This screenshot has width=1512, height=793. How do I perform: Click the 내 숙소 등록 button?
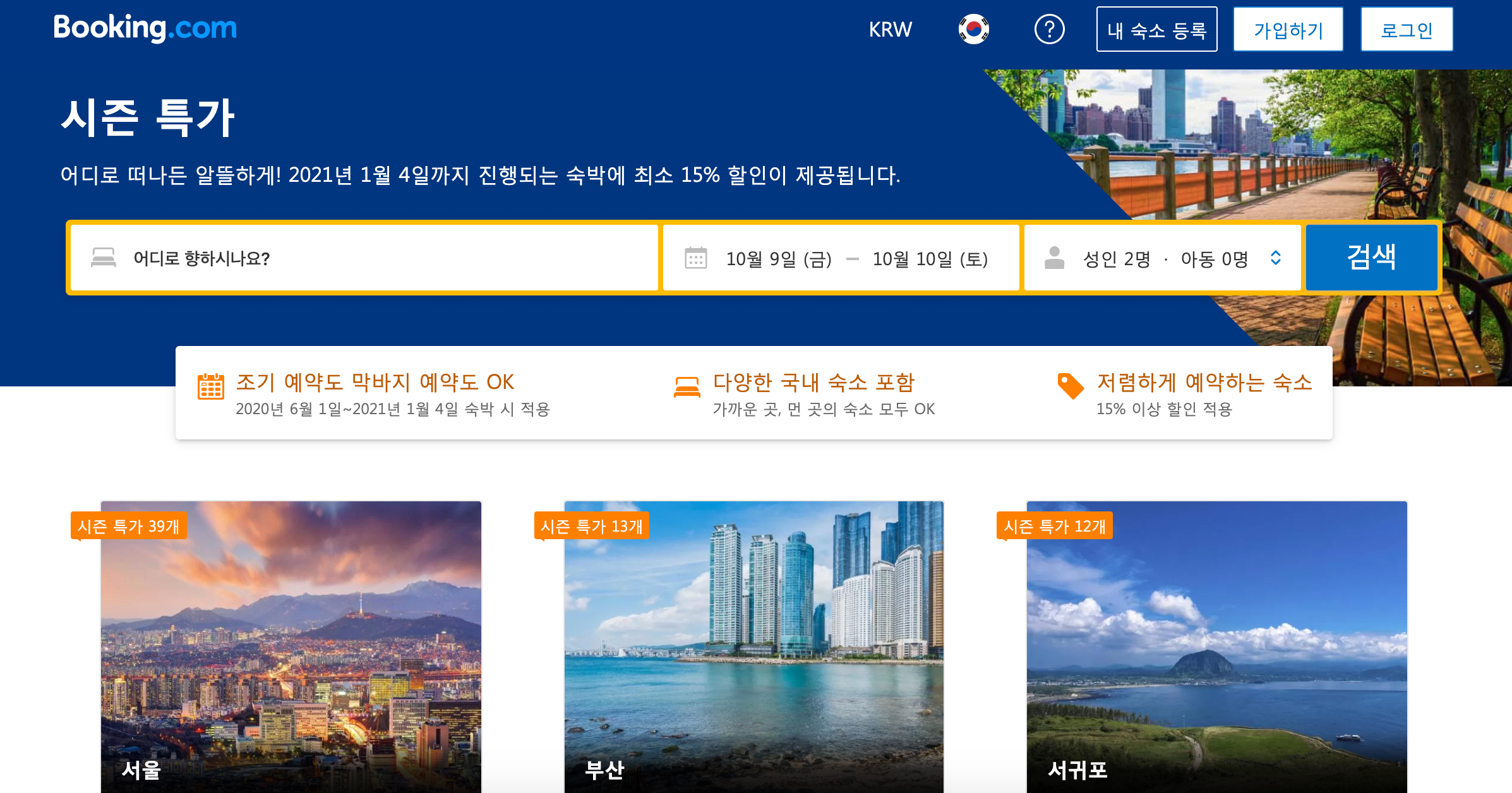1156,30
